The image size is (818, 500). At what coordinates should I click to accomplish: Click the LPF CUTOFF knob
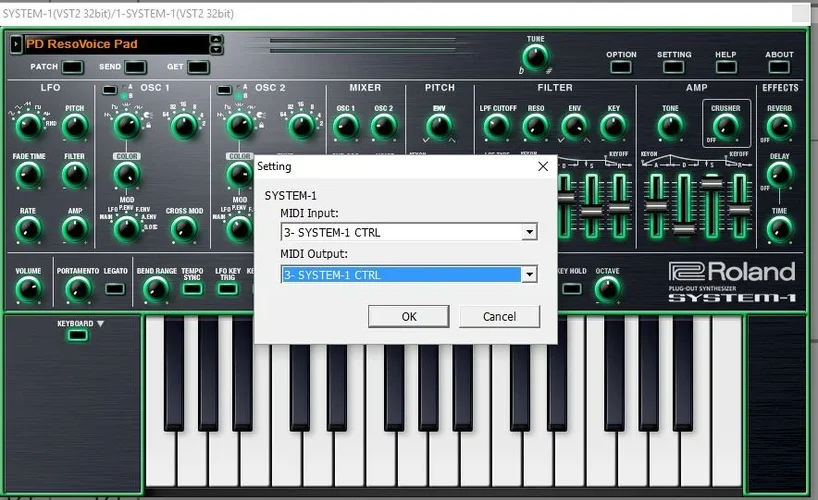497,127
